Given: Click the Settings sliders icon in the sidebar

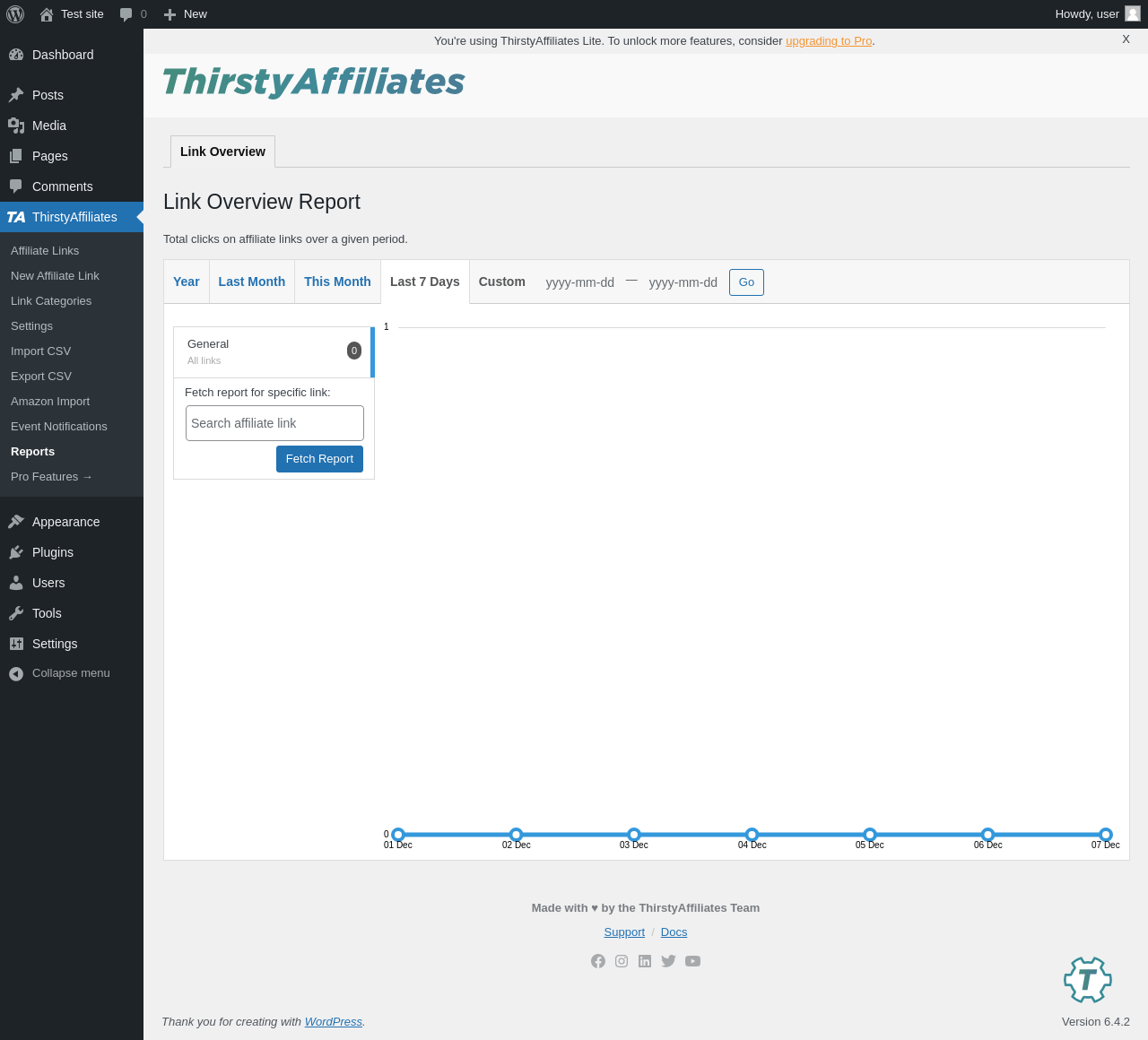Looking at the screenshot, I should (16, 644).
